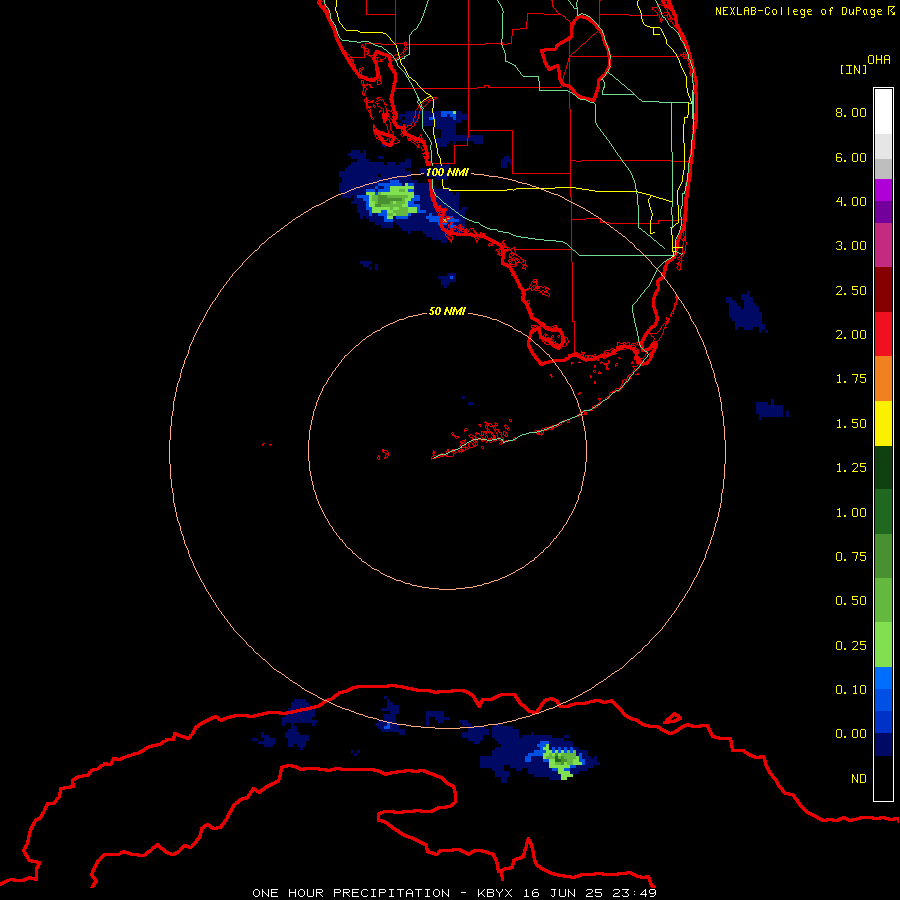Click the ND legend label
900x900 pixels.
coord(859,779)
